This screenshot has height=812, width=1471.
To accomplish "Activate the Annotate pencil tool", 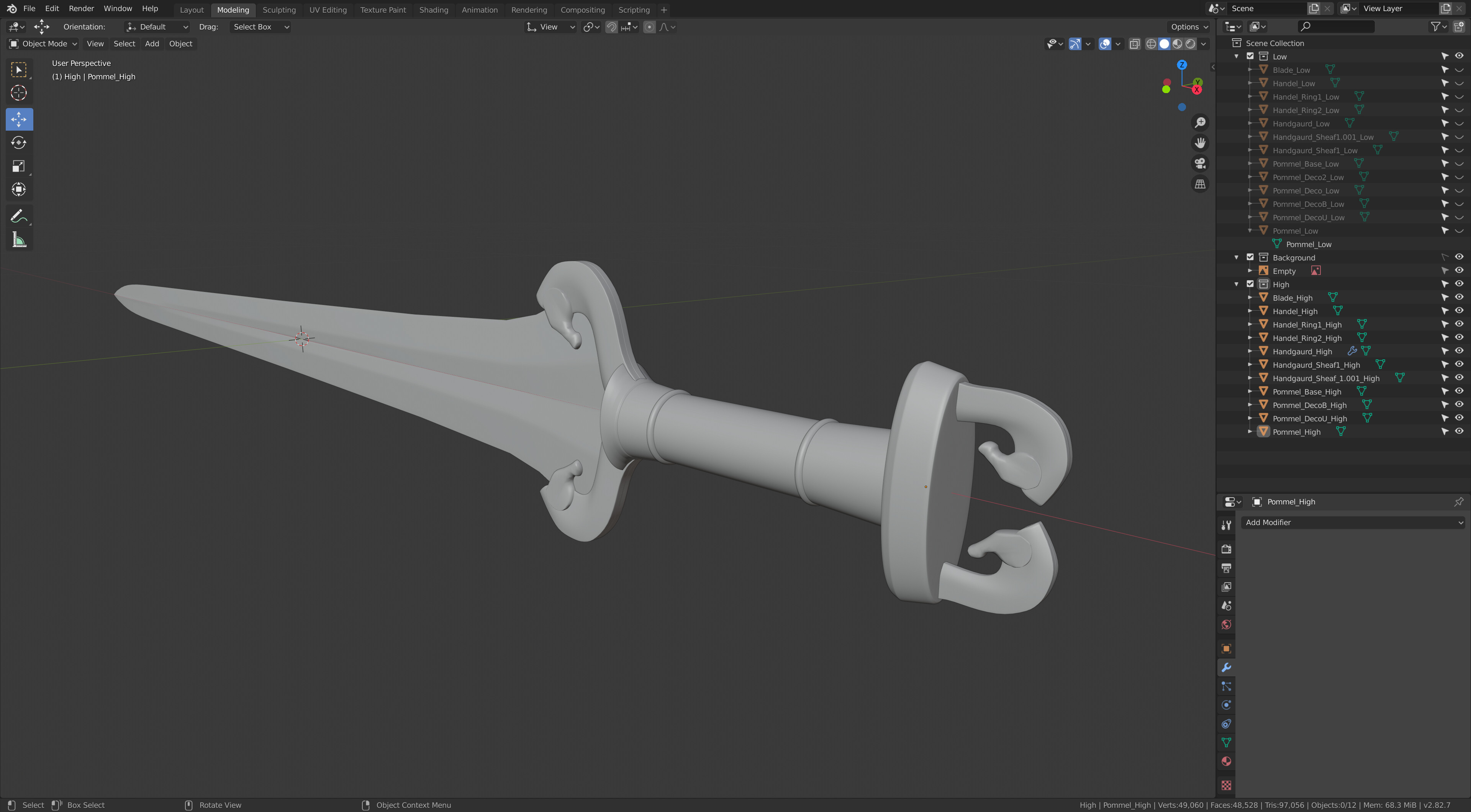I will [19, 216].
